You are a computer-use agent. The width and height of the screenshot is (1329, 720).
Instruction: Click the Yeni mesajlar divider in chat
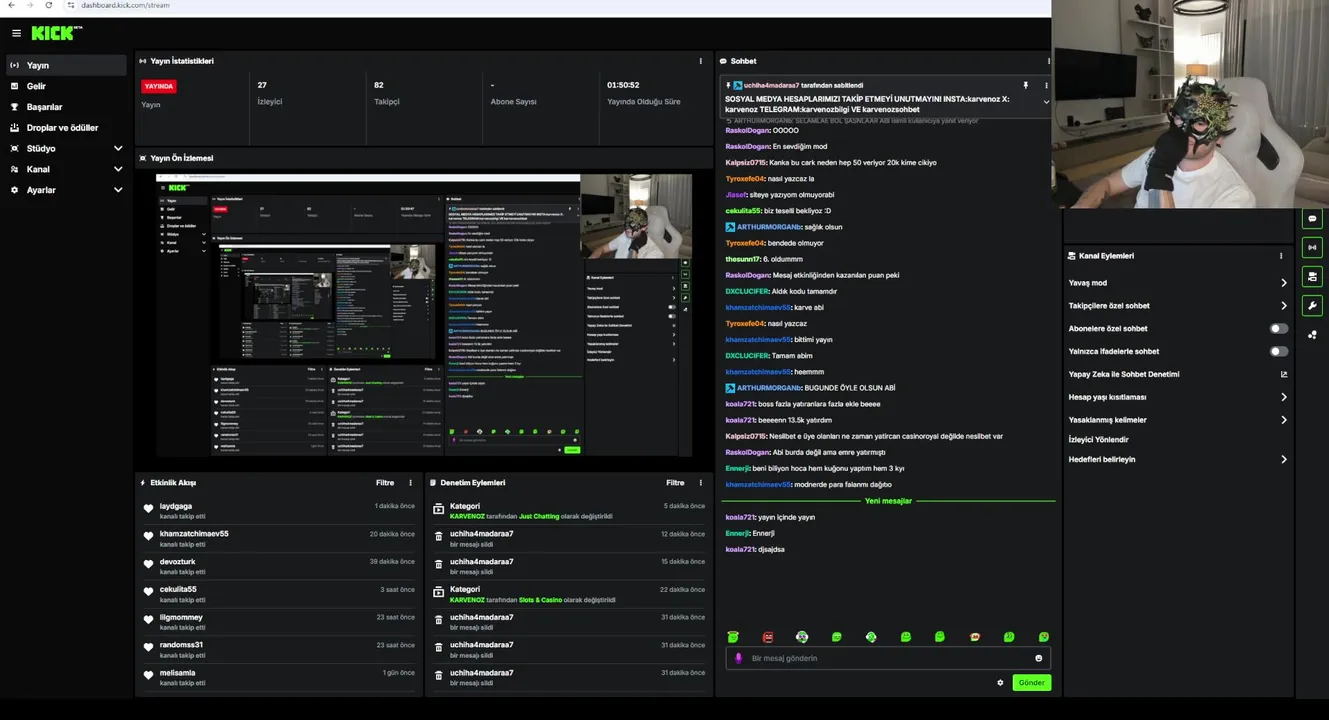coord(888,501)
